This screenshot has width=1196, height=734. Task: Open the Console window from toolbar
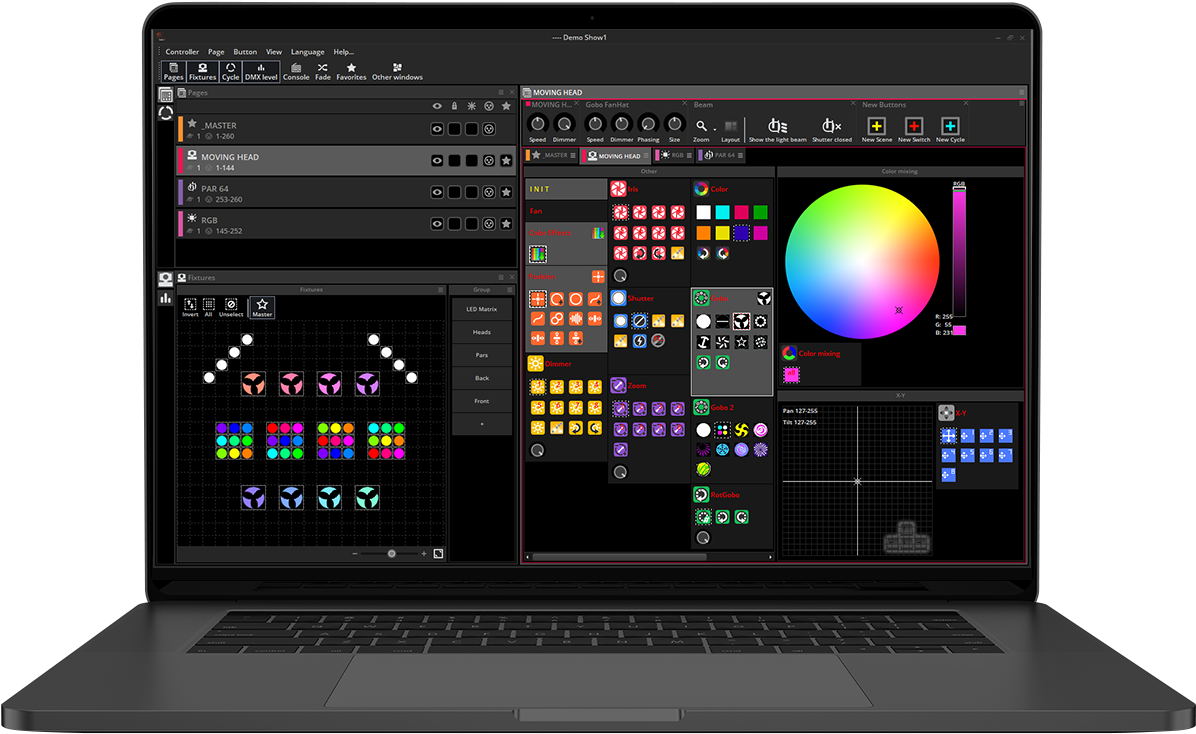[x=296, y=71]
